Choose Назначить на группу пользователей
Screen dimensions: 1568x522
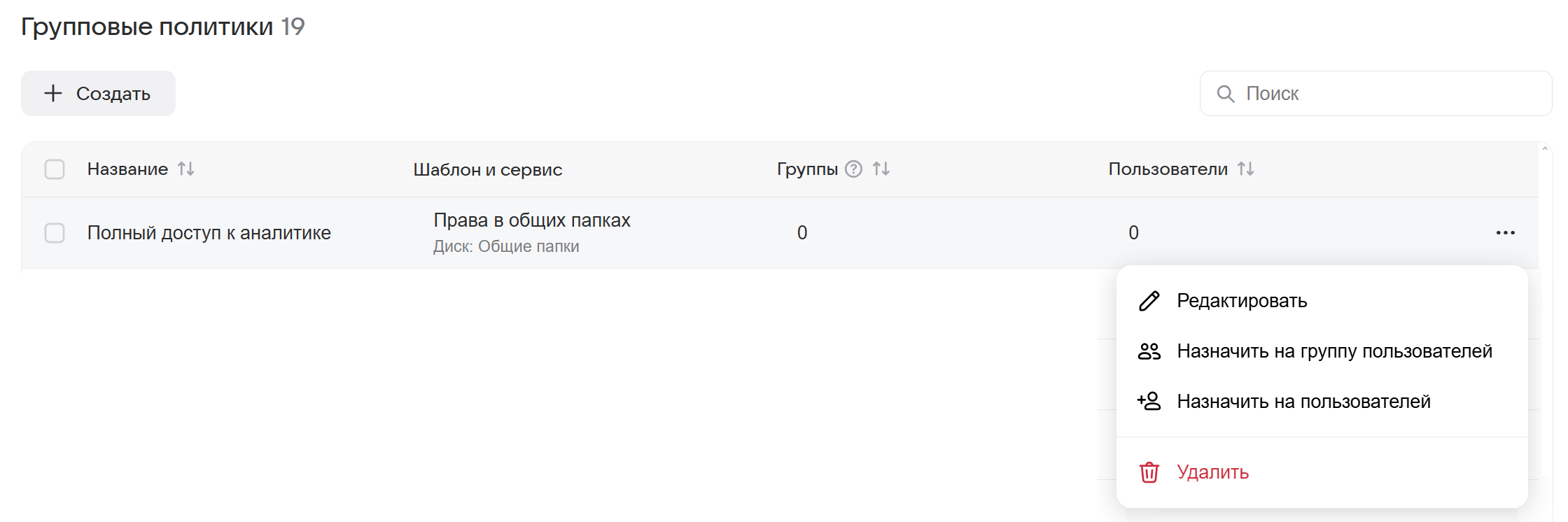[1333, 351]
